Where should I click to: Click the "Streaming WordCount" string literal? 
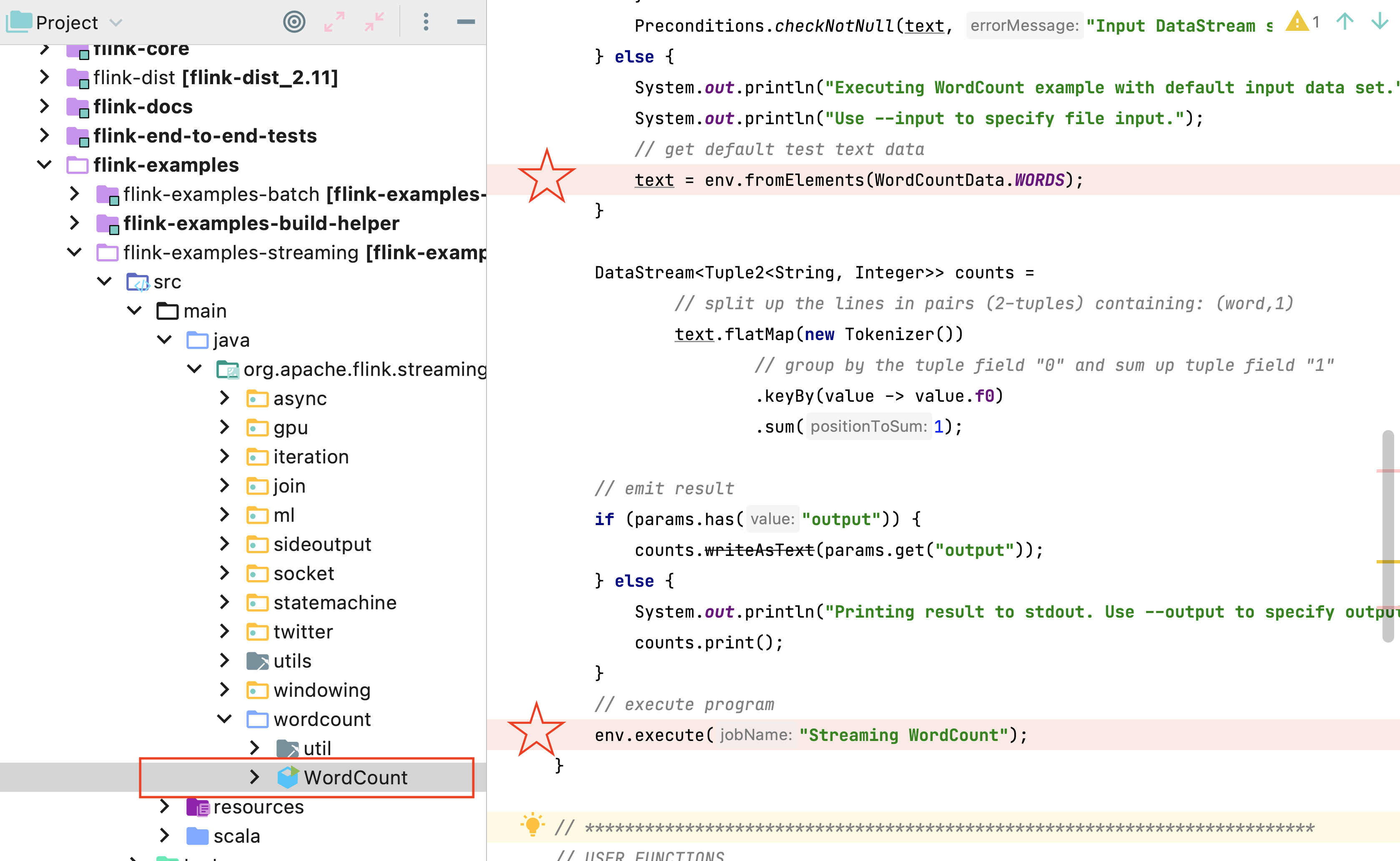(x=904, y=735)
